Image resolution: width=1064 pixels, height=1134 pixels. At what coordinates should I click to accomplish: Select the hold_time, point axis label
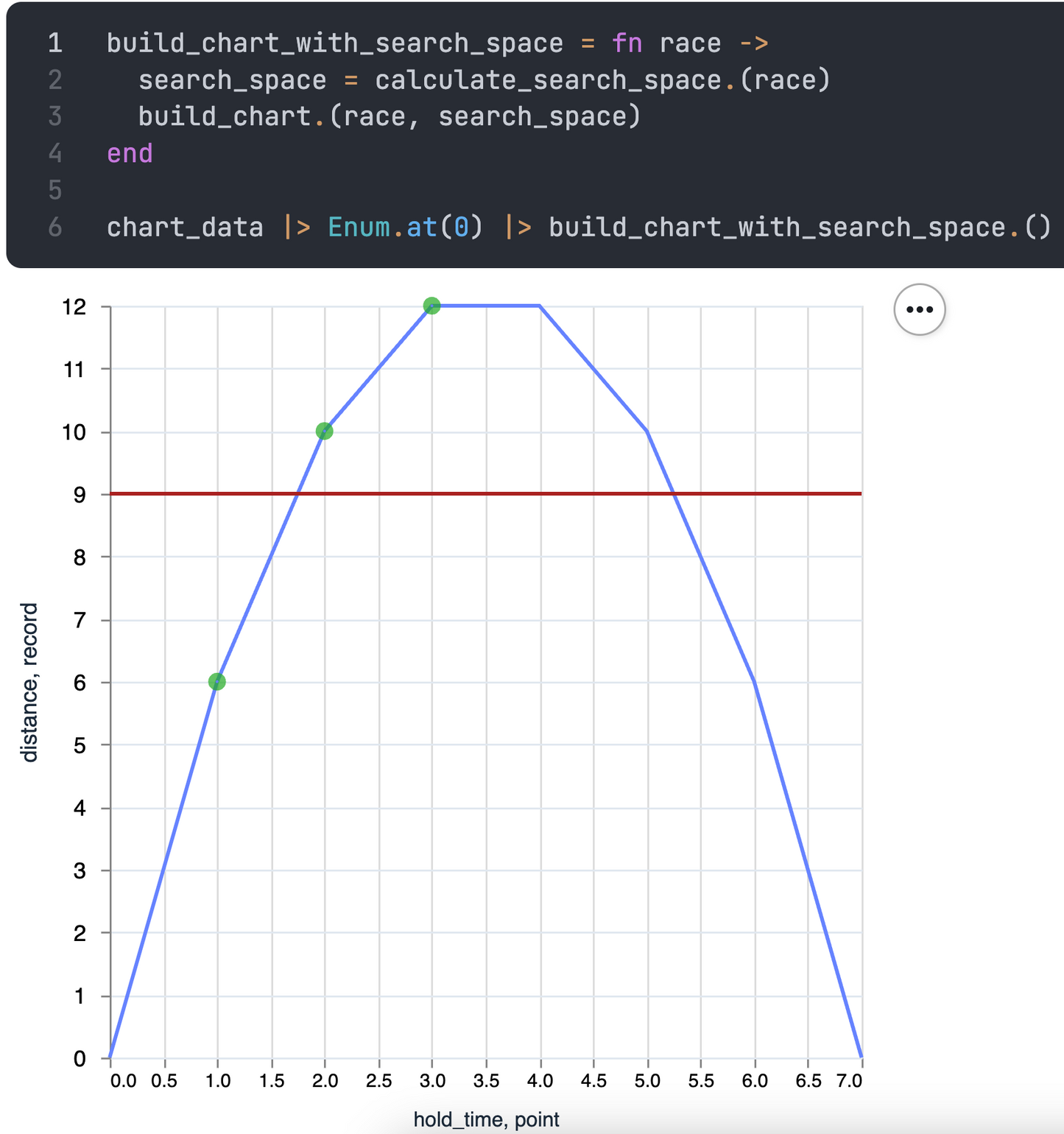[x=487, y=1119]
